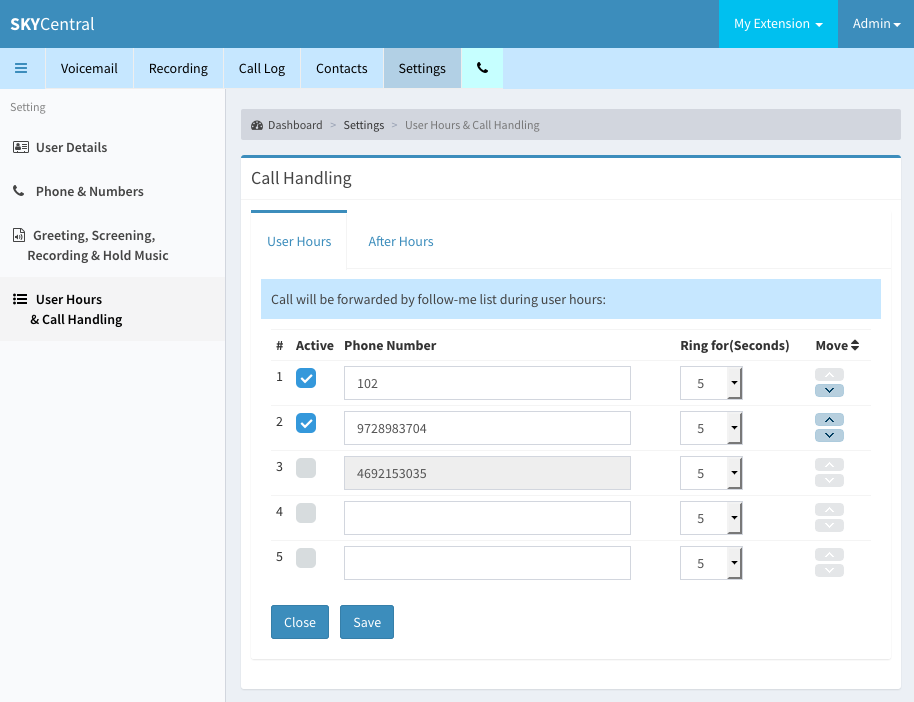Click the Greeting audio file icon

19,235
